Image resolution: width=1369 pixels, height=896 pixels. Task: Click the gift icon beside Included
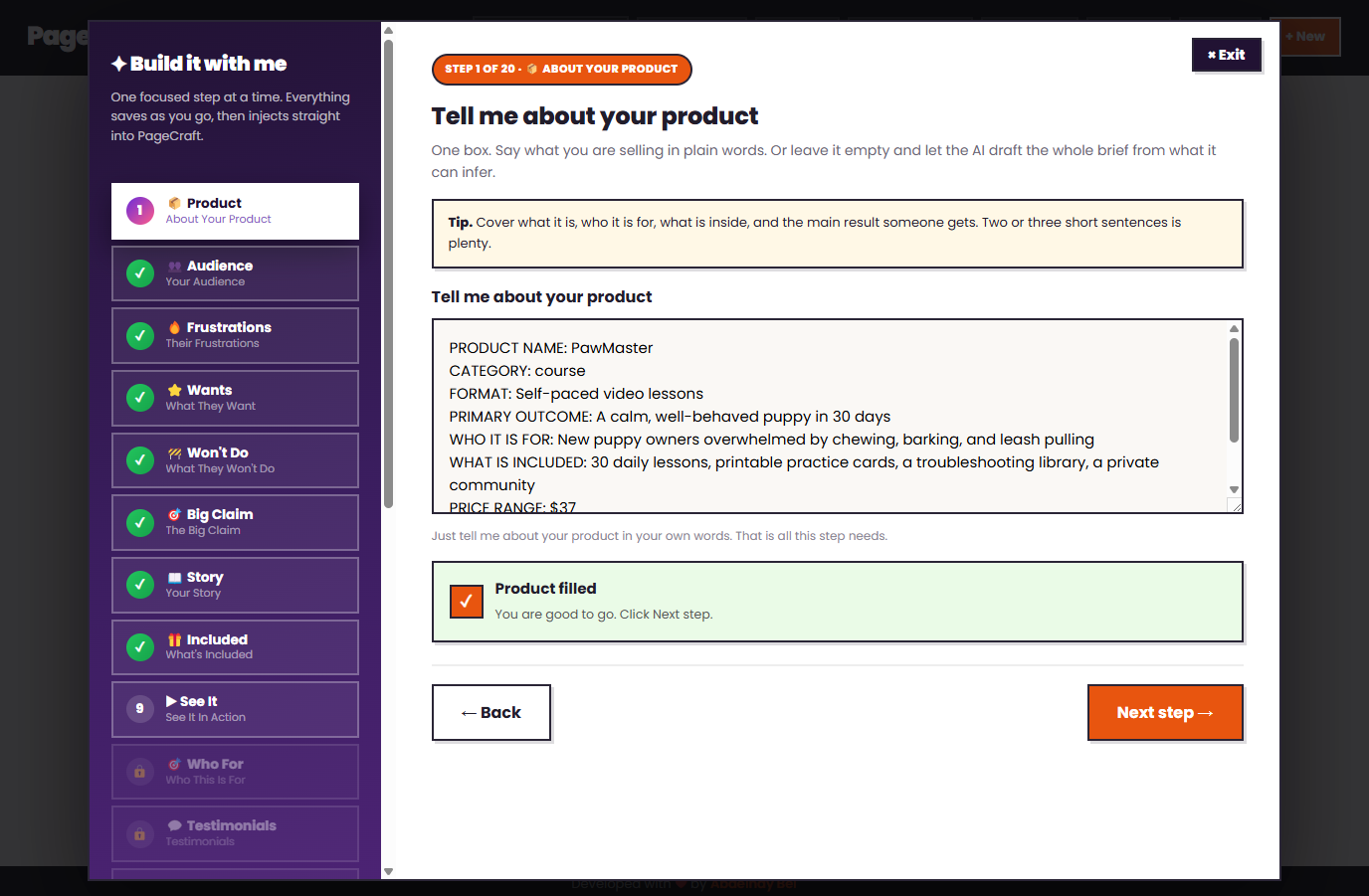(x=174, y=639)
